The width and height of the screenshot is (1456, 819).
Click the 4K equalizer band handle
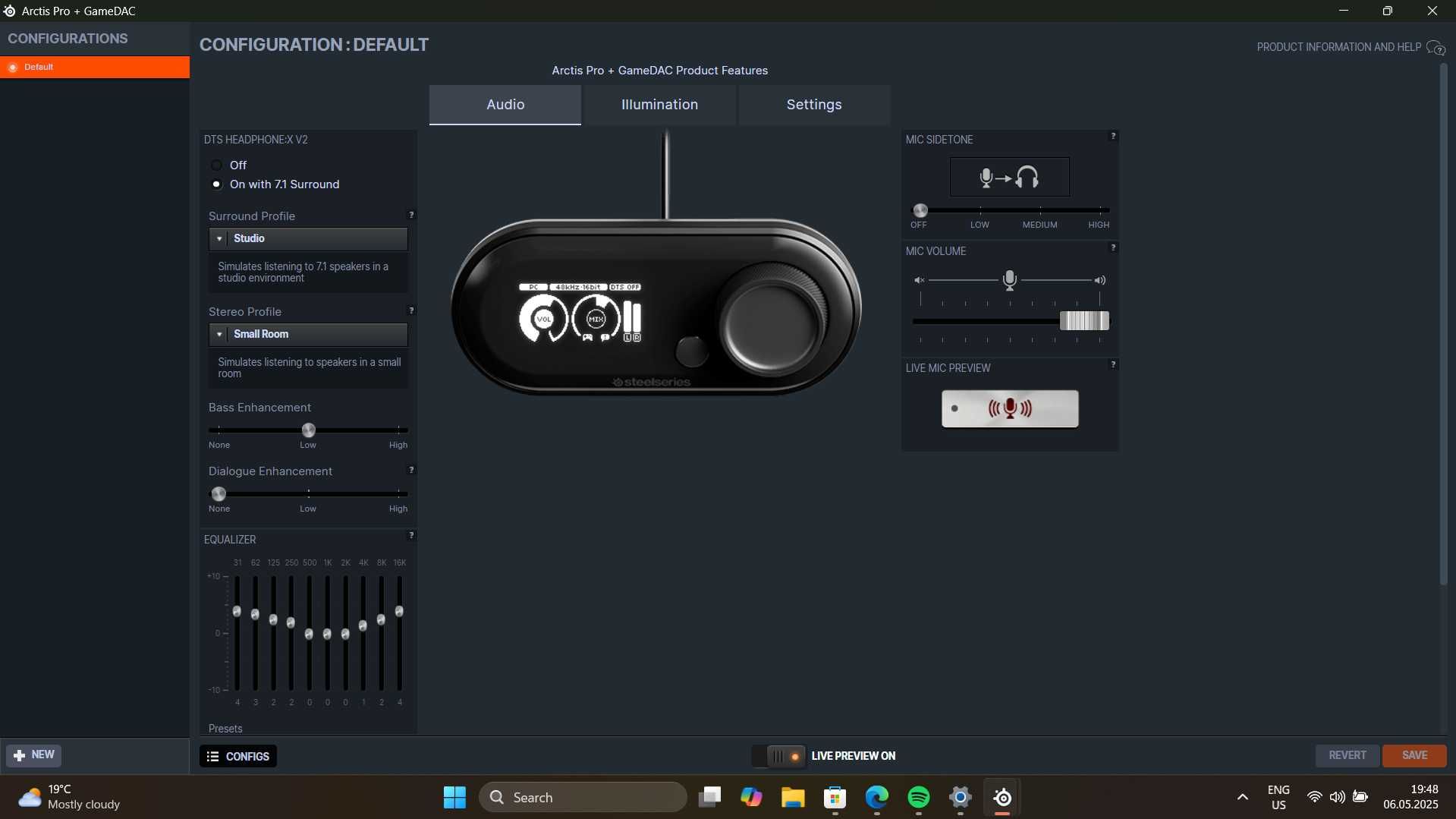point(363,626)
